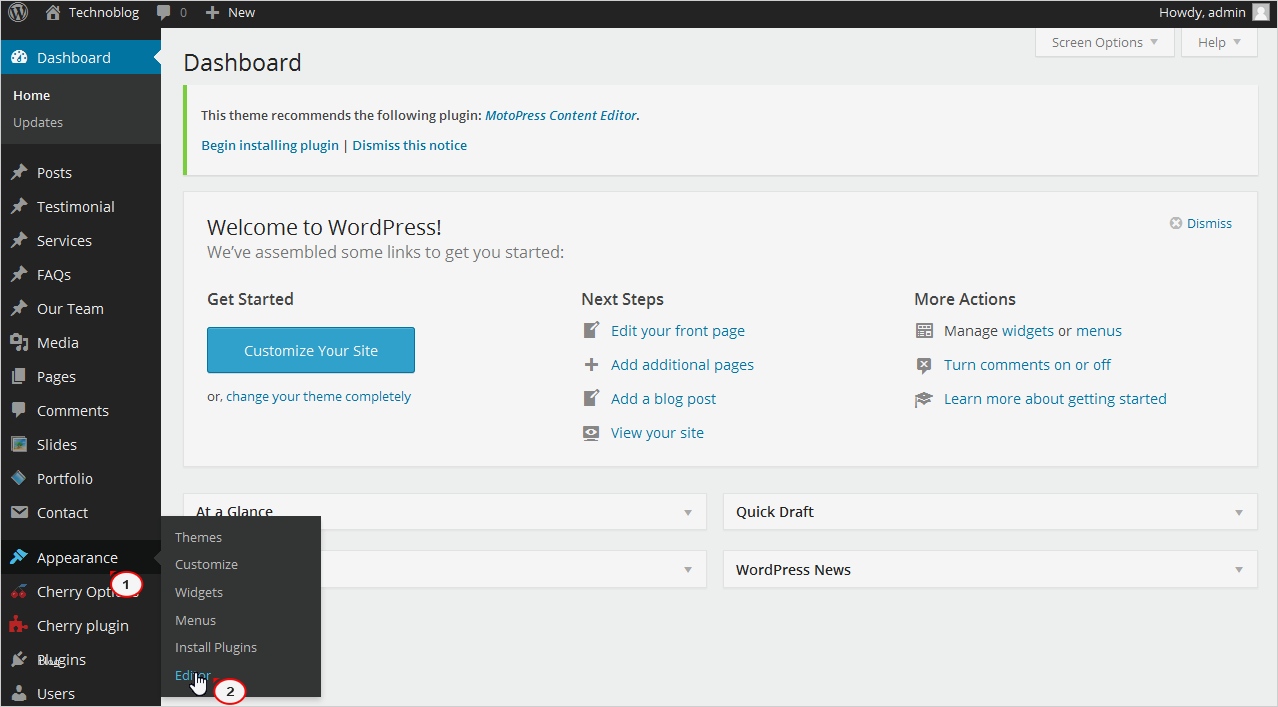Dismiss the Welcome to WordPress panel
1278x707 pixels.
tap(1200, 224)
